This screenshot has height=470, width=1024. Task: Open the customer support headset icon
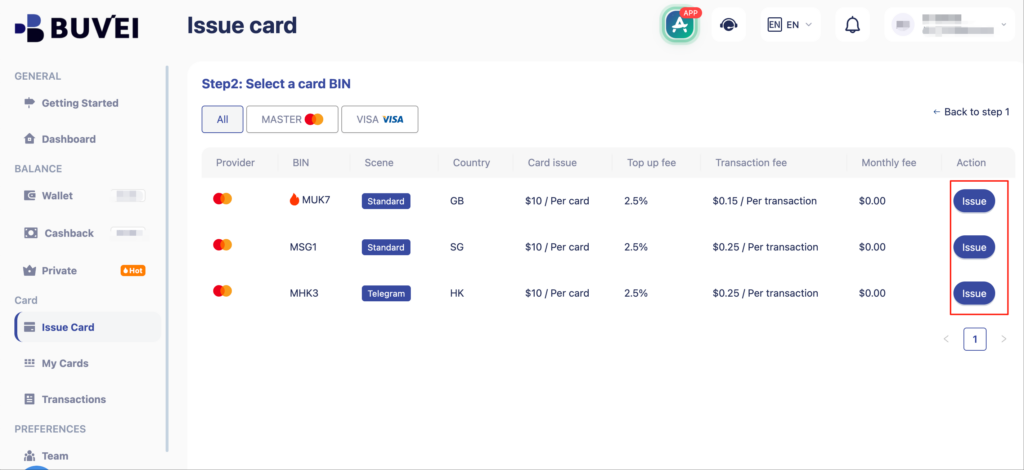click(x=728, y=25)
